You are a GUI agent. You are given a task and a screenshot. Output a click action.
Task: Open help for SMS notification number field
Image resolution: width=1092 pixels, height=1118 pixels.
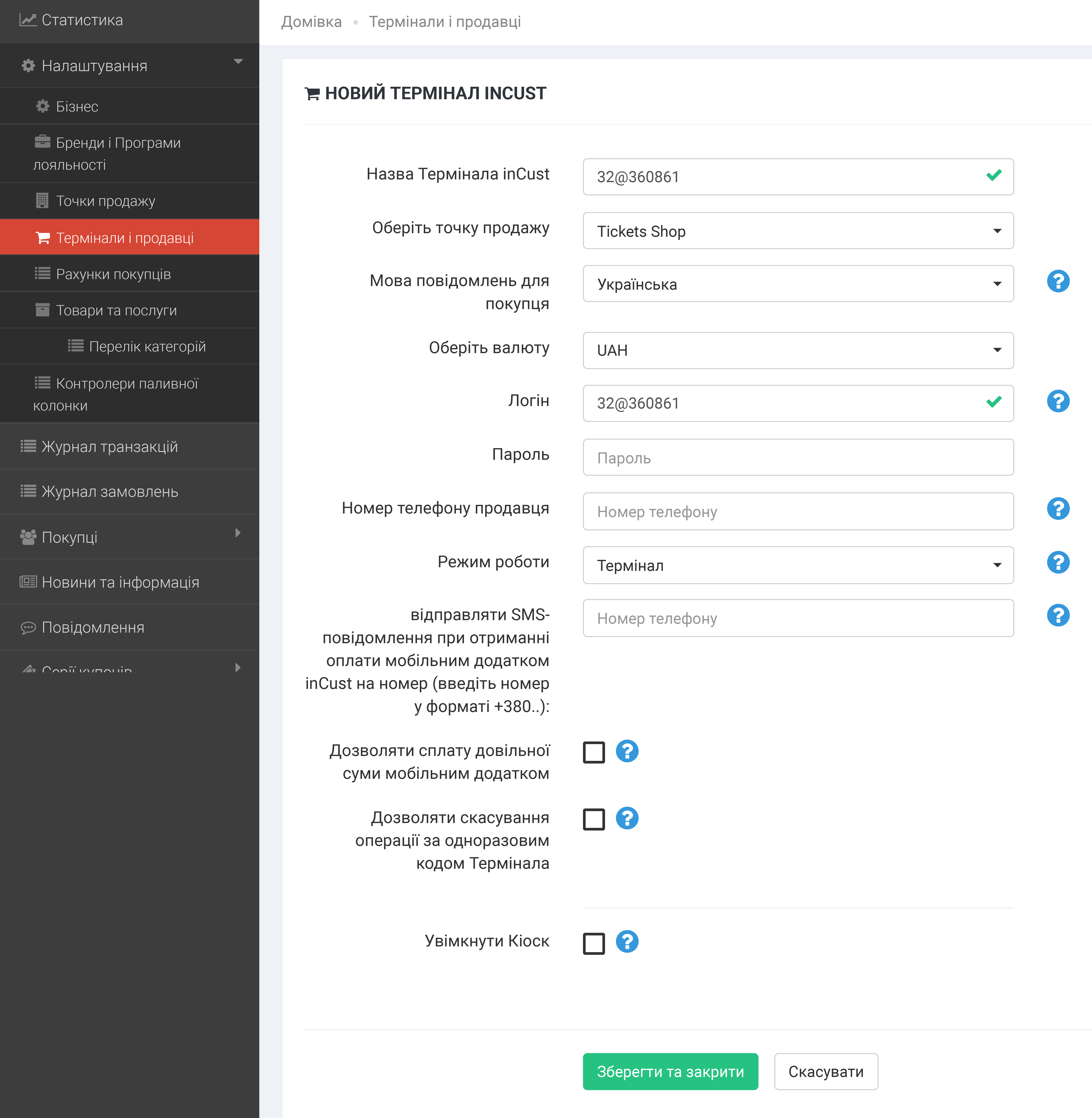click(1058, 615)
